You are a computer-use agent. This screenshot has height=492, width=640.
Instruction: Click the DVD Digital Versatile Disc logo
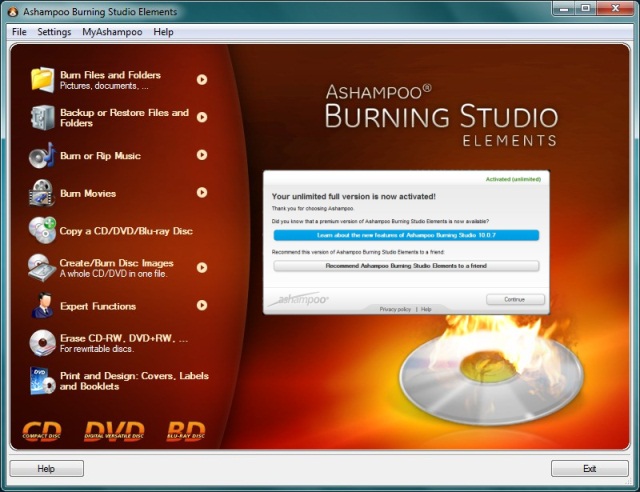coord(114,431)
